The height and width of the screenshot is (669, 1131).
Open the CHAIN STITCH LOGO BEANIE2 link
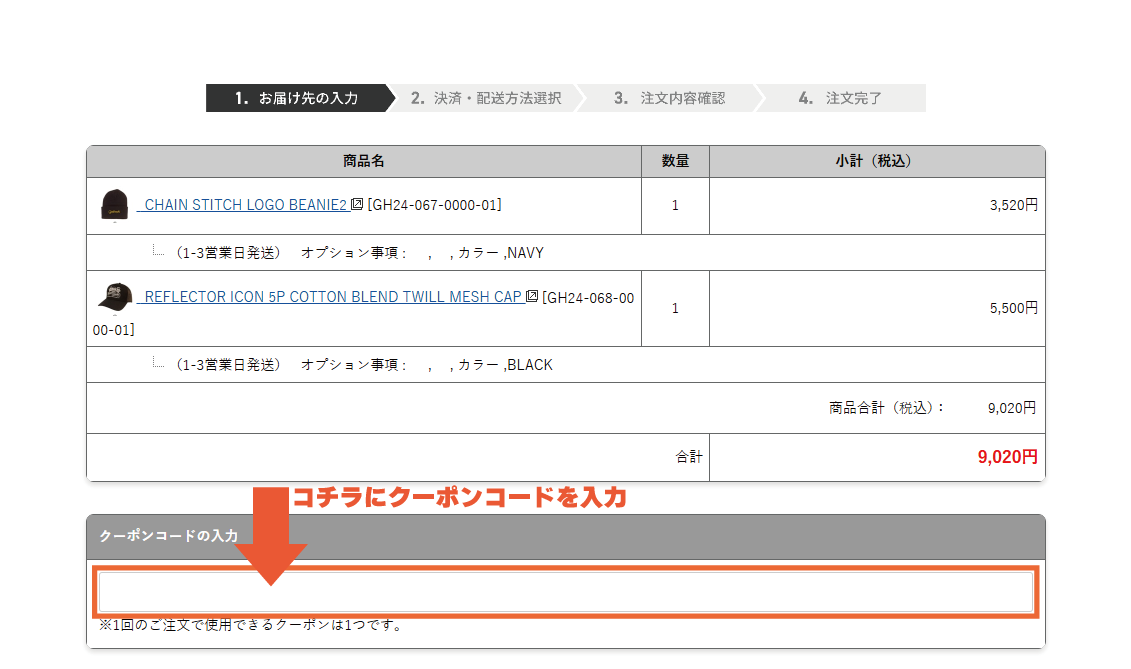coord(245,205)
